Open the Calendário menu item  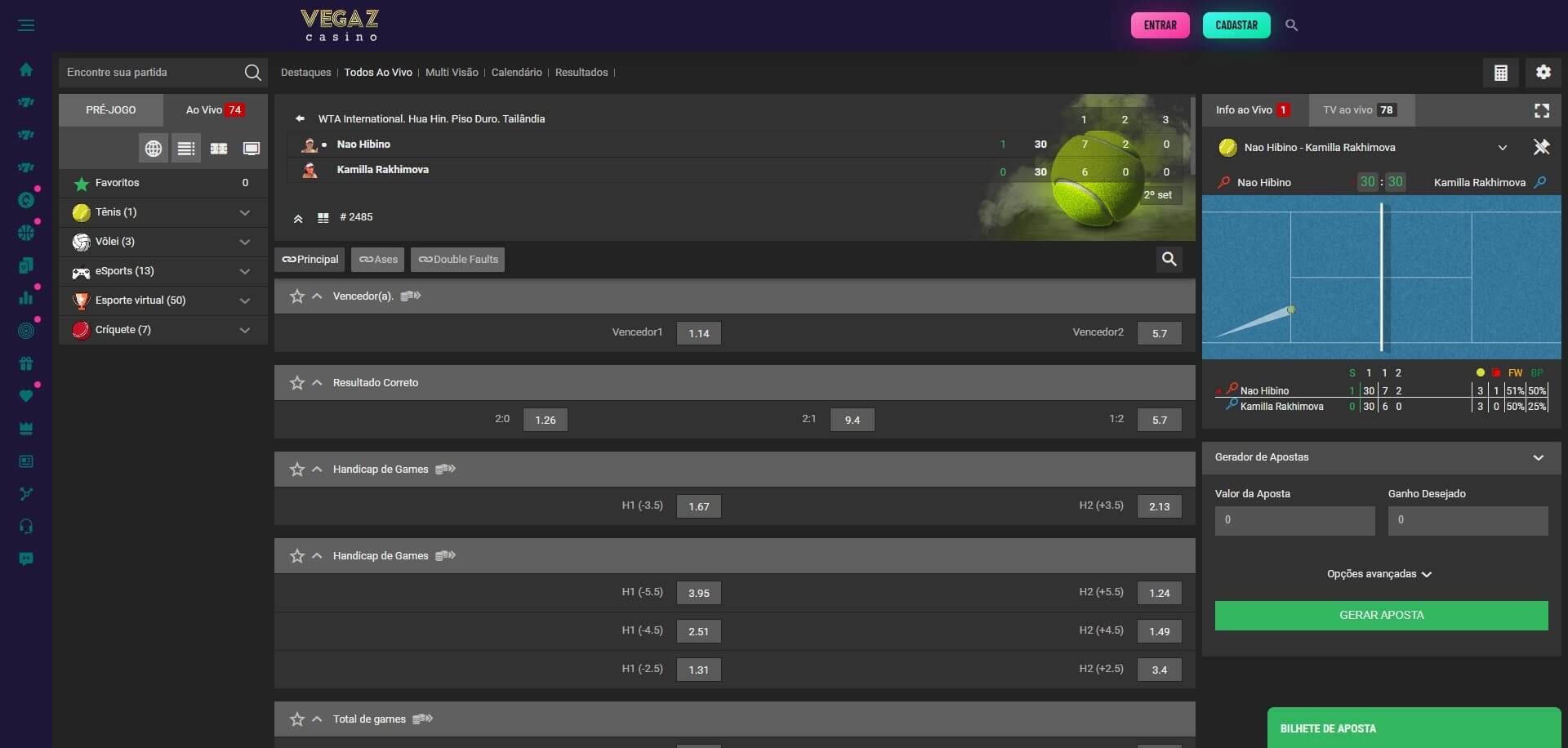tap(516, 73)
